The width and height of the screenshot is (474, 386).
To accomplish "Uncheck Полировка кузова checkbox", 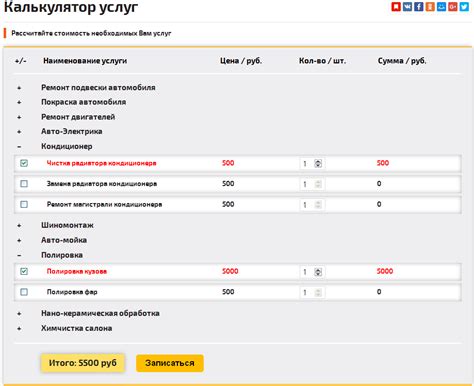I will coord(24,271).
